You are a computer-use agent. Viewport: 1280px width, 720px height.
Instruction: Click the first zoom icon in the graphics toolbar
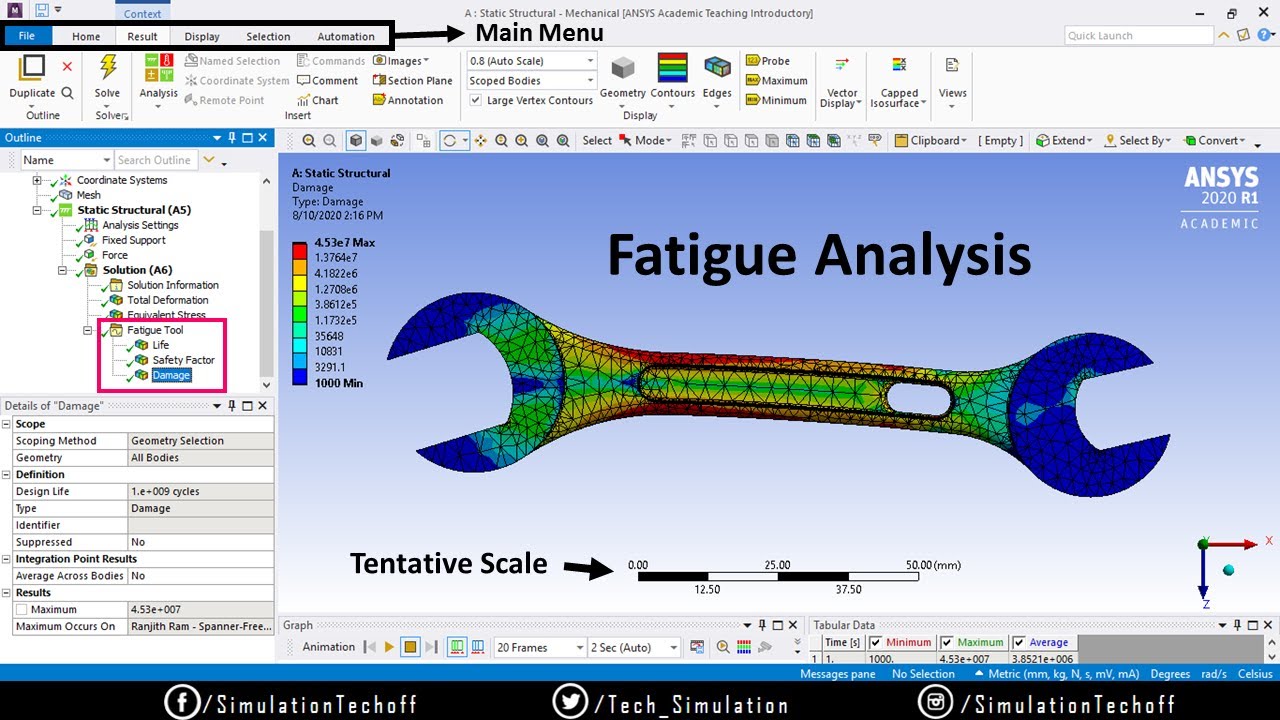click(309, 141)
